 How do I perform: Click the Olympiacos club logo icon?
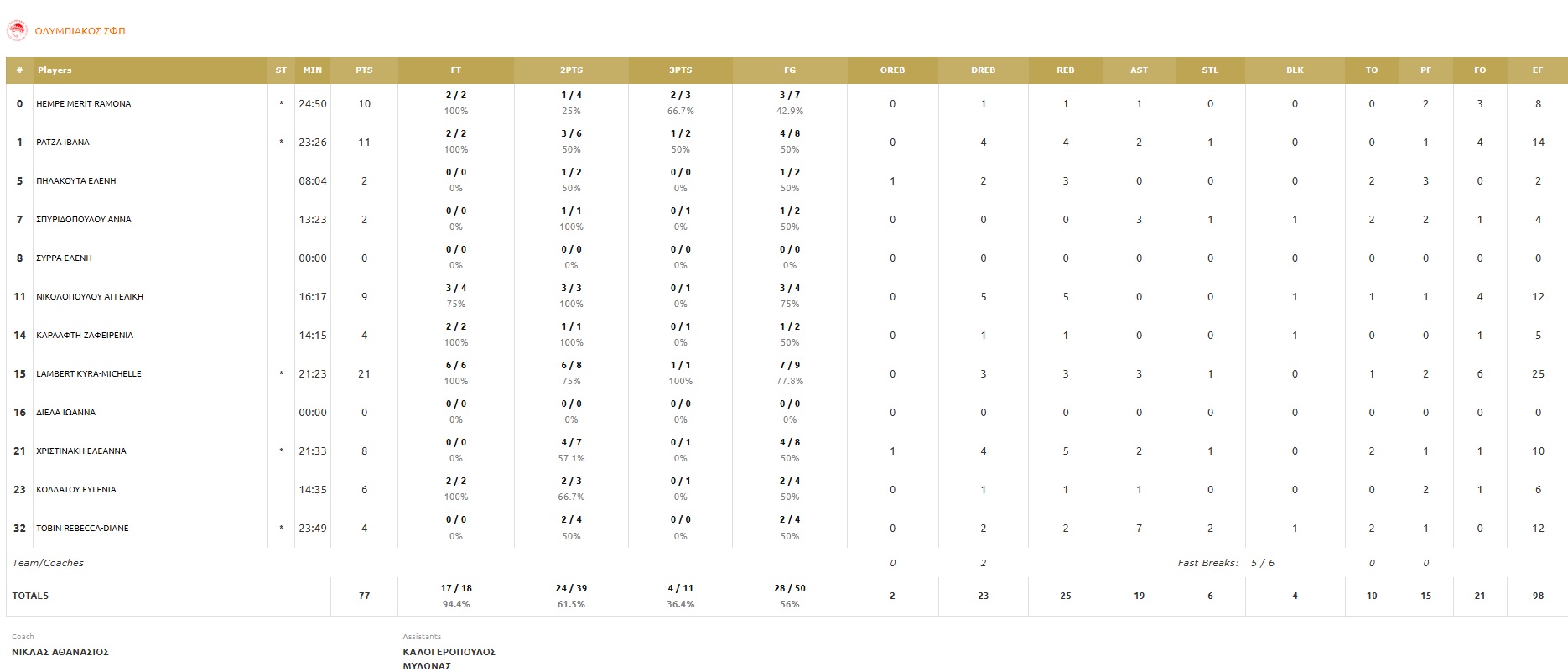coord(17,31)
